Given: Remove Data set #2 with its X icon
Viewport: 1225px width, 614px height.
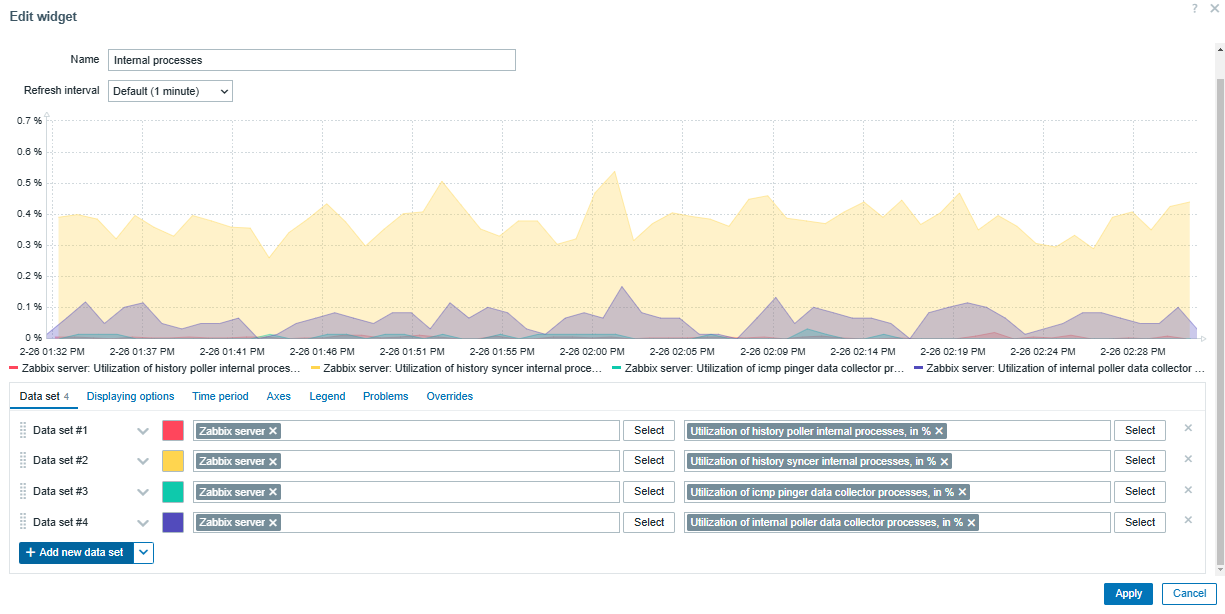Looking at the screenshot, I should coord(1188,459).
